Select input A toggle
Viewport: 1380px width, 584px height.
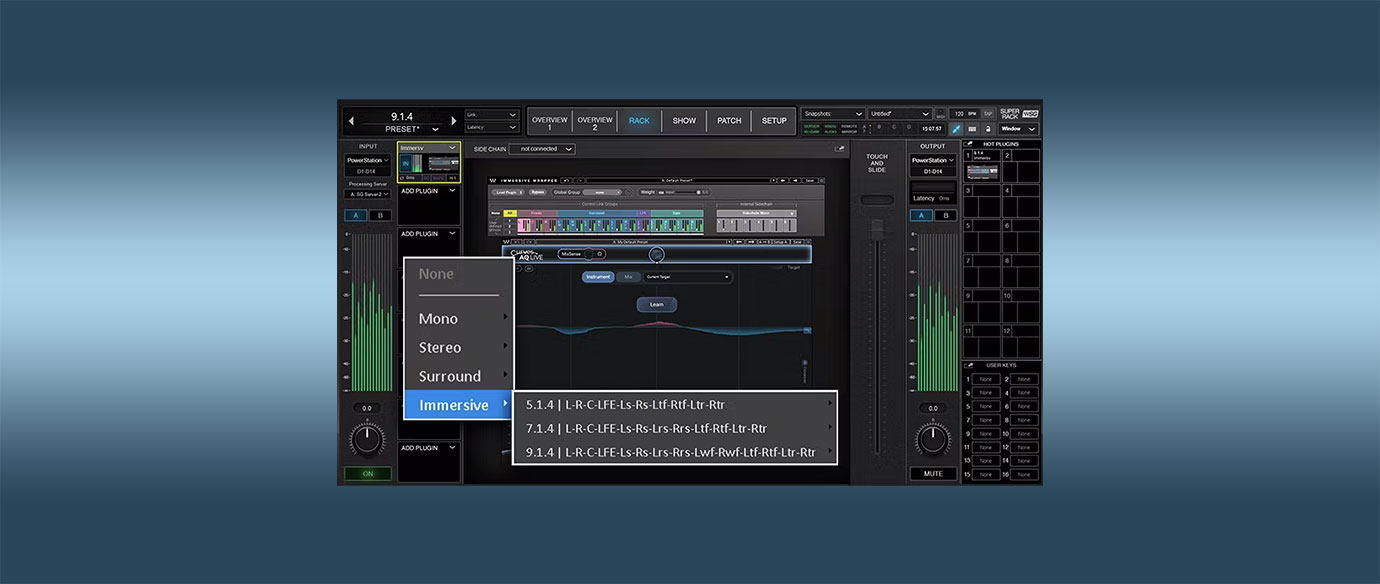(356, 215)
